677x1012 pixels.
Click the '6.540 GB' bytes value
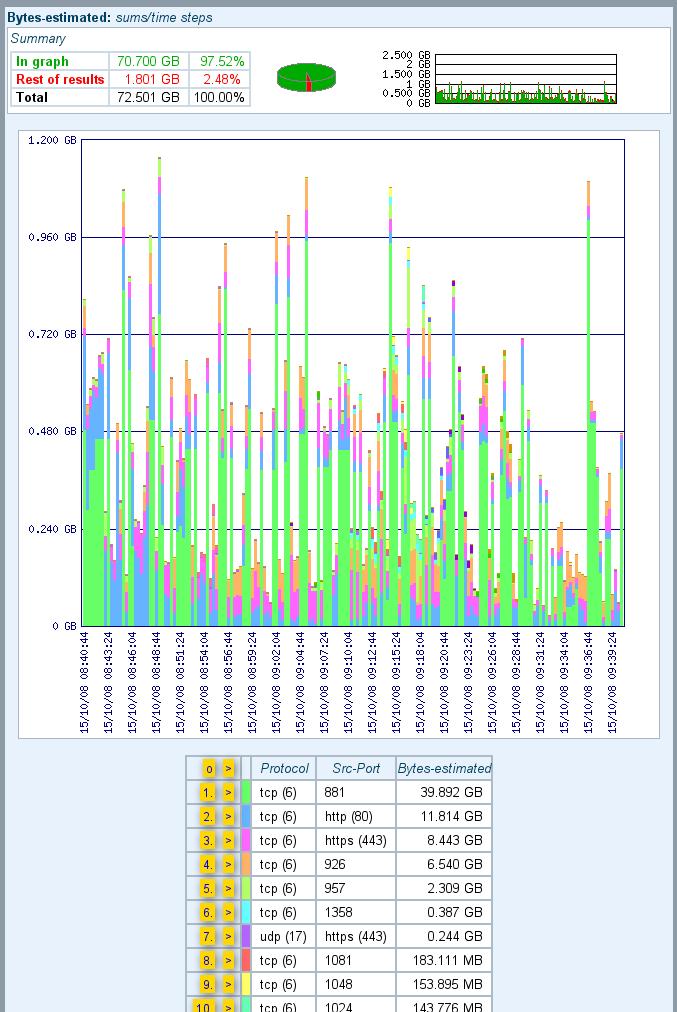455,864
